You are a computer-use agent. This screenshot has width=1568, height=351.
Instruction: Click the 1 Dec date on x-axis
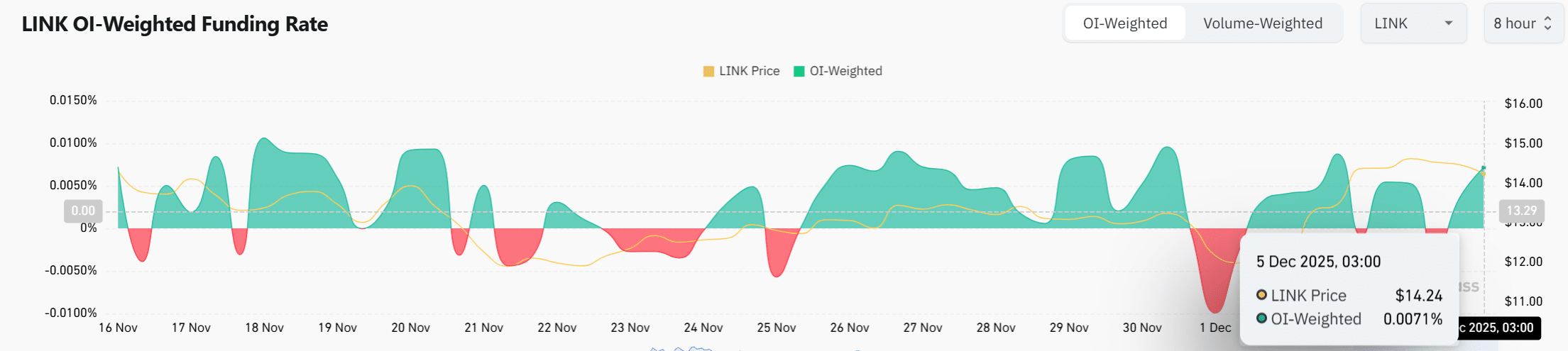pyautogui.click(x=1215, y=328)
